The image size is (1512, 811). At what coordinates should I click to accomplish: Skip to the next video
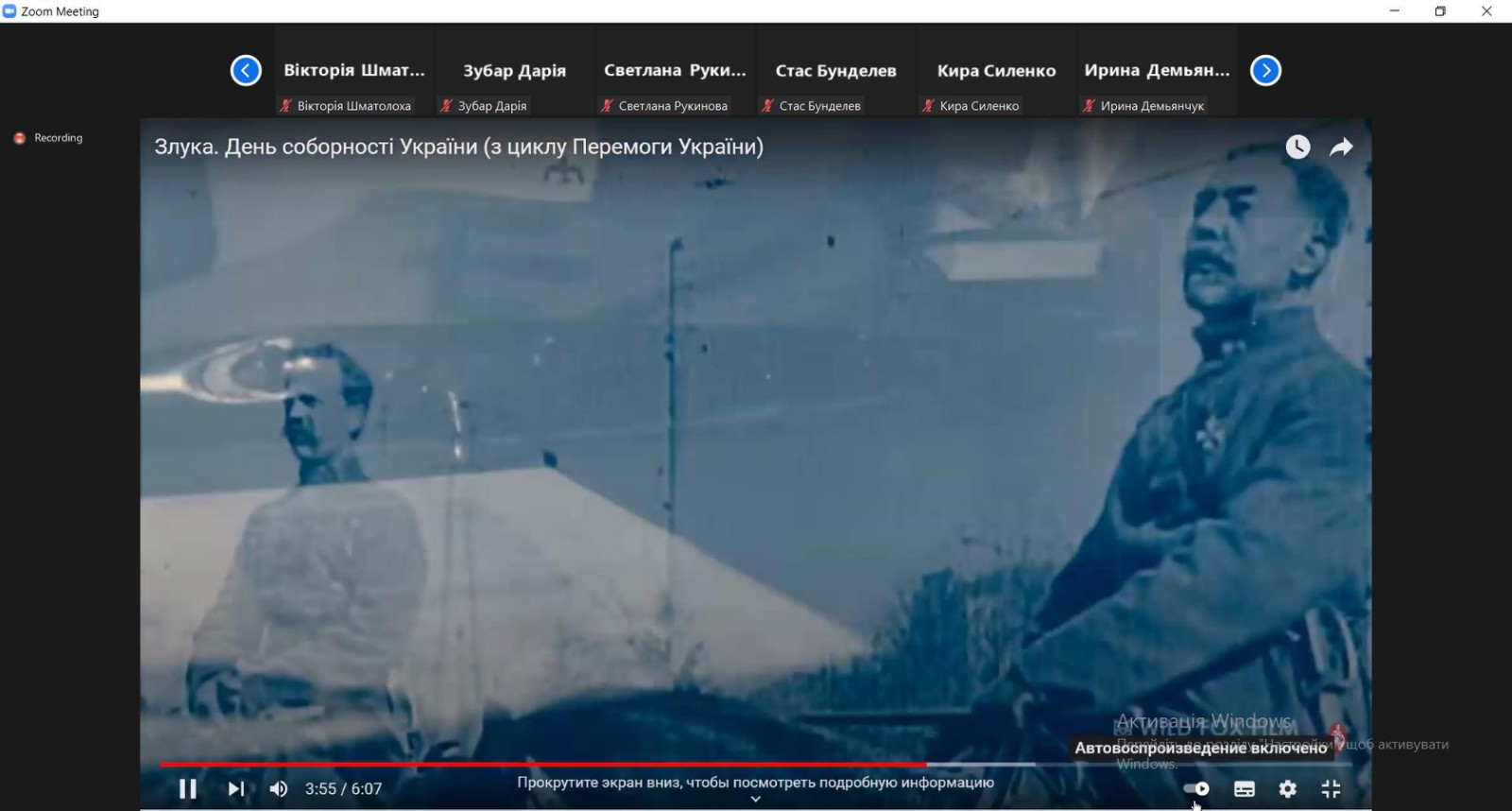coord(235,788)
